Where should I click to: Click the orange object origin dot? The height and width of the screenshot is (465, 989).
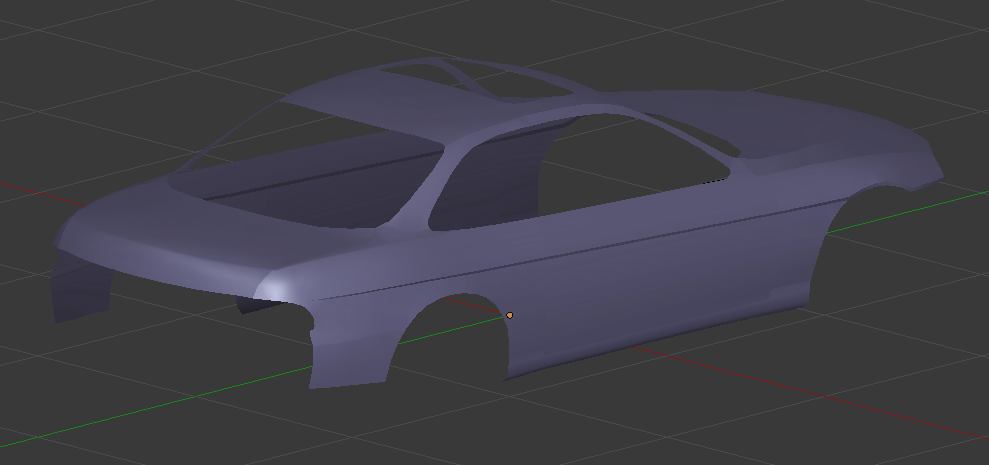pos(510,315)
